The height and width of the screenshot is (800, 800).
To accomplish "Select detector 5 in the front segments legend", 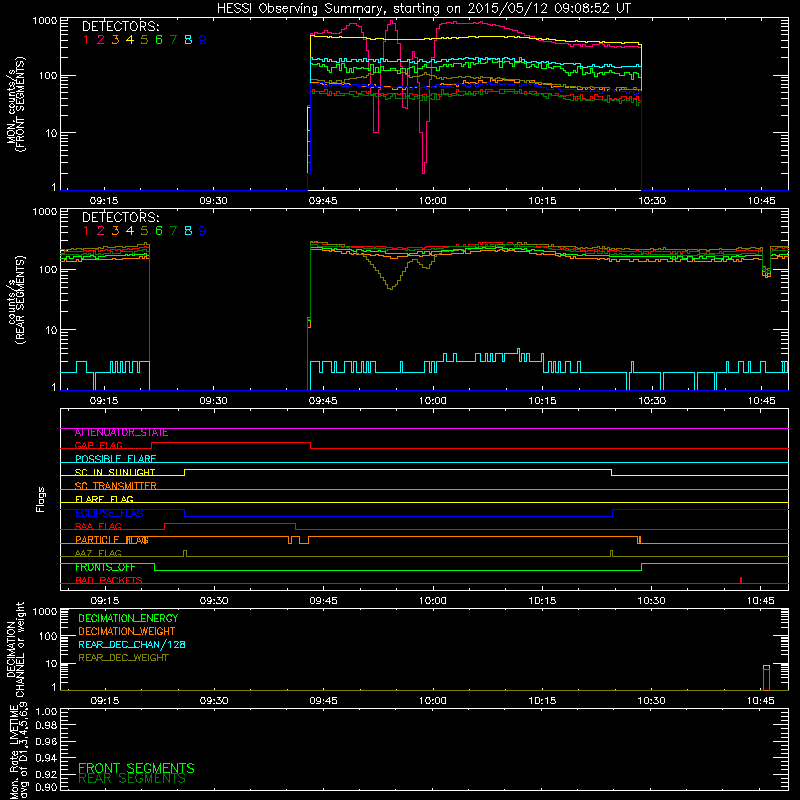I will pyautogui.click(x=144, y=40).
